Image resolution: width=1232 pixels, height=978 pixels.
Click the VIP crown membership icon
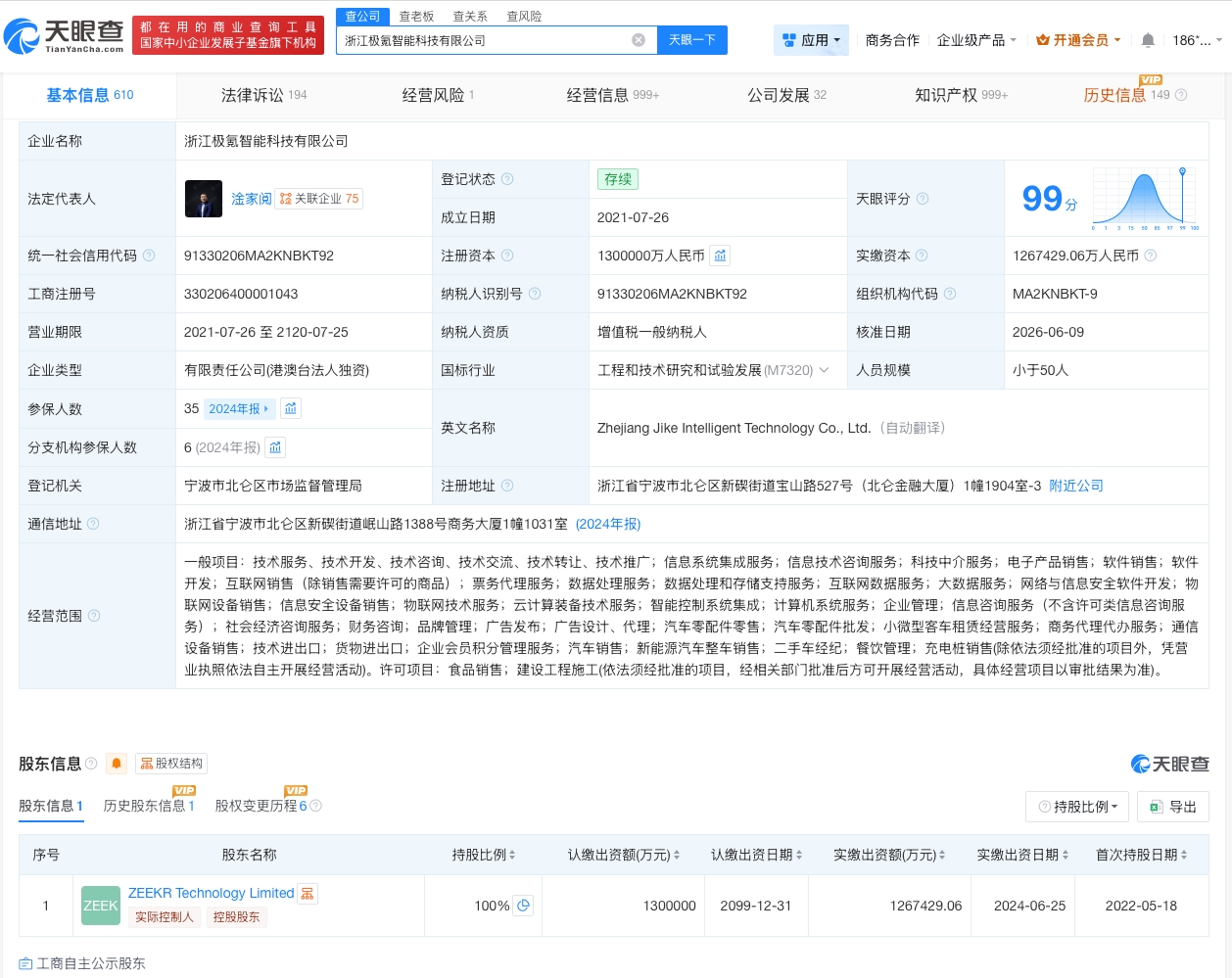pos(1043,40)
